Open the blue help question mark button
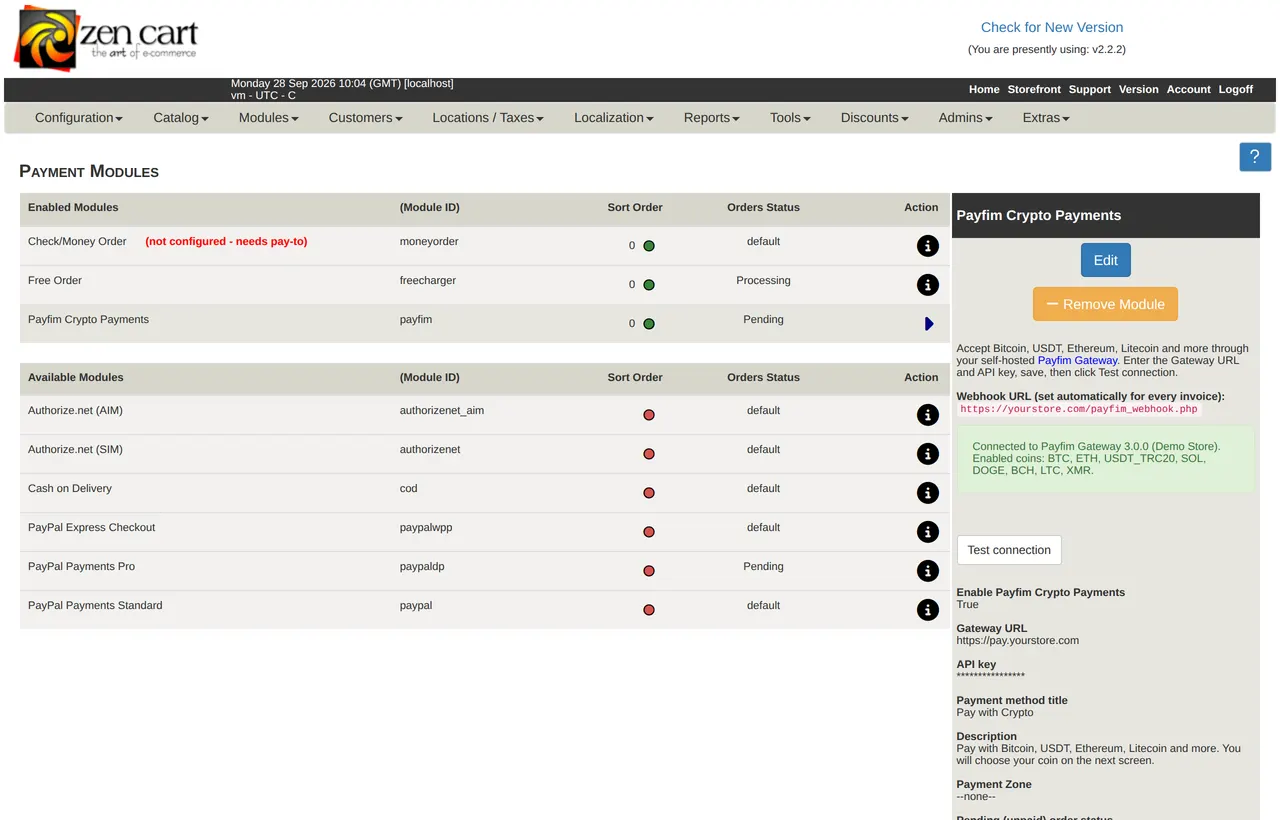The height and width of the screenshot is (820, 1280). tap(1255, 157)
